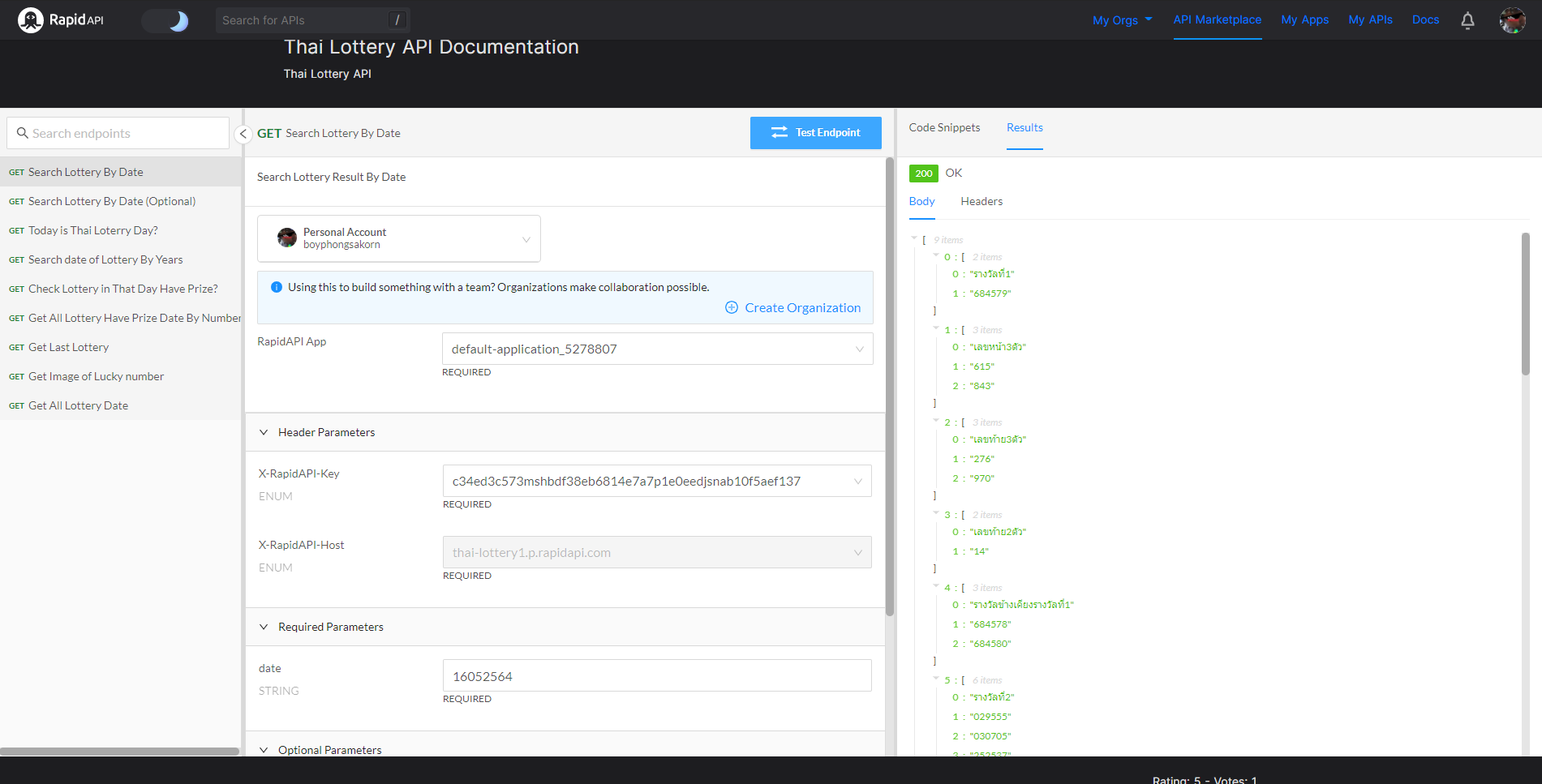
Task: Select Get Image of Lucky number endpoint
Action: pos(120,376)
